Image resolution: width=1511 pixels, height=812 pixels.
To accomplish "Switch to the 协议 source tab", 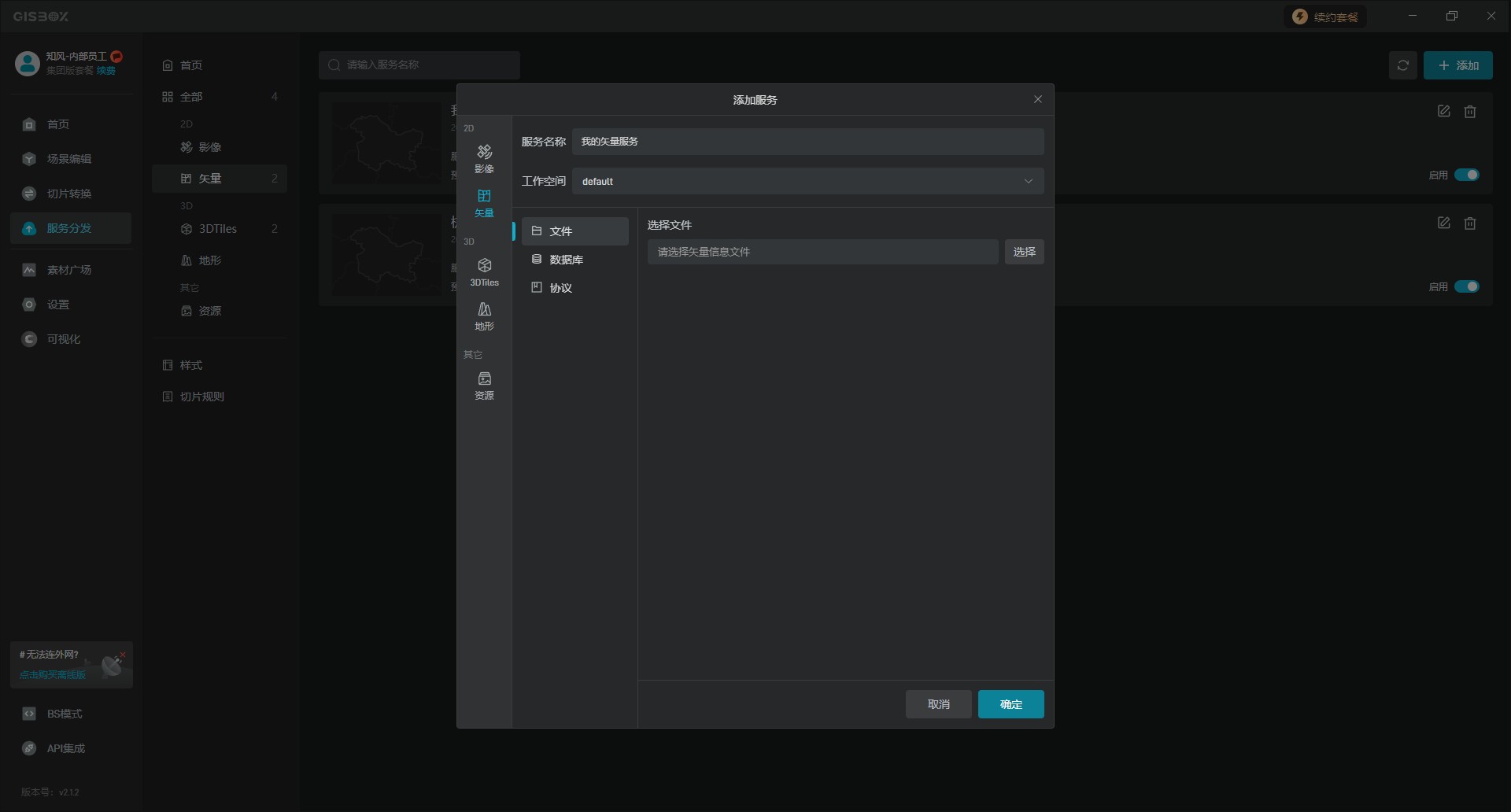I will click(574, 288).
